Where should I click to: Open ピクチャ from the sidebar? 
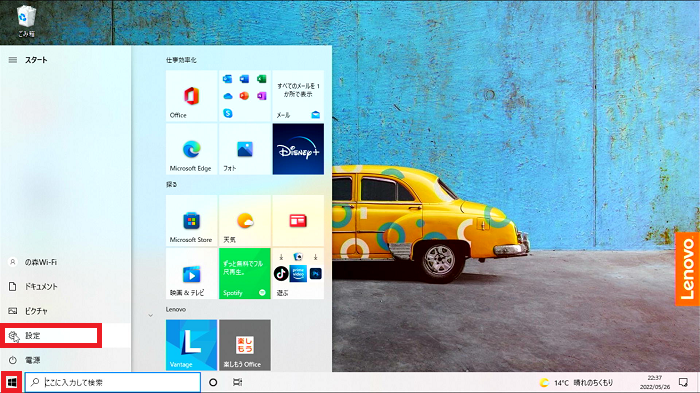click(x=65, y=311)
